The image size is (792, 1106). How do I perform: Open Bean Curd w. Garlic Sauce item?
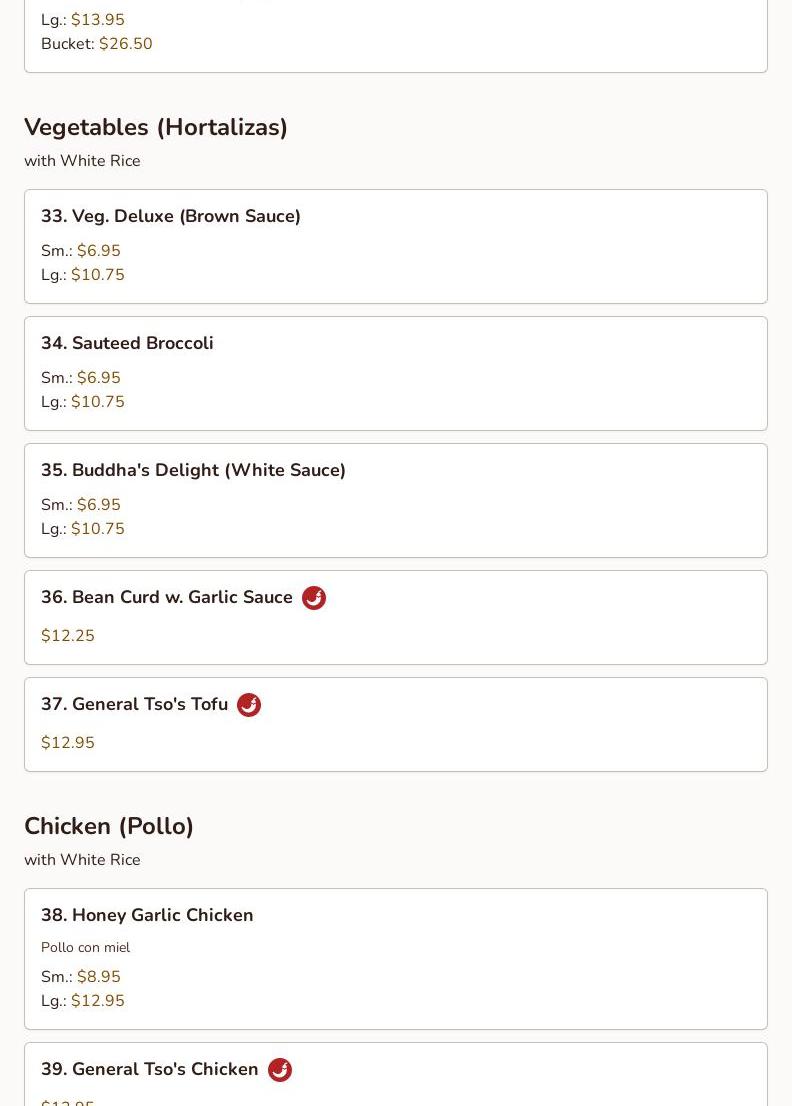[396, 617]
